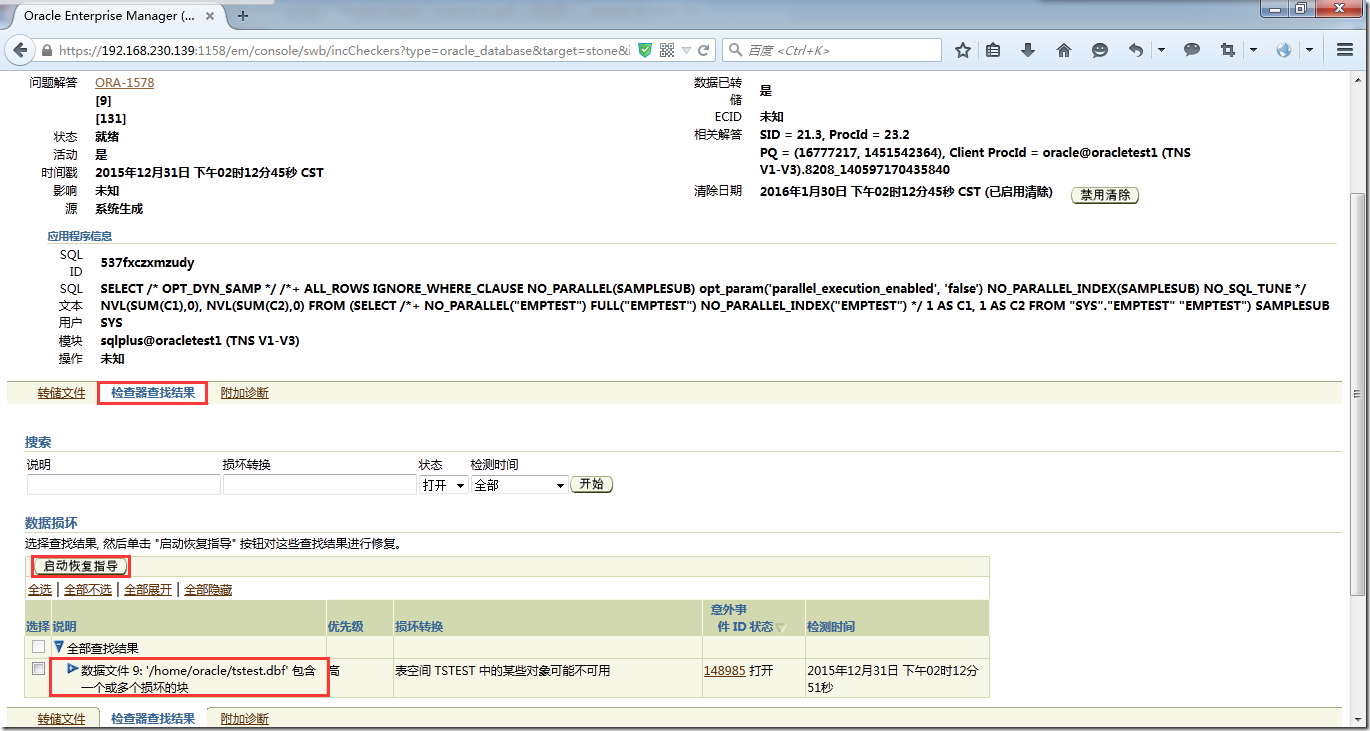Image resolution: width=1370 pixels, height=731 pixels.
Task: Click the 全选 link
Action: pos(39,590)
